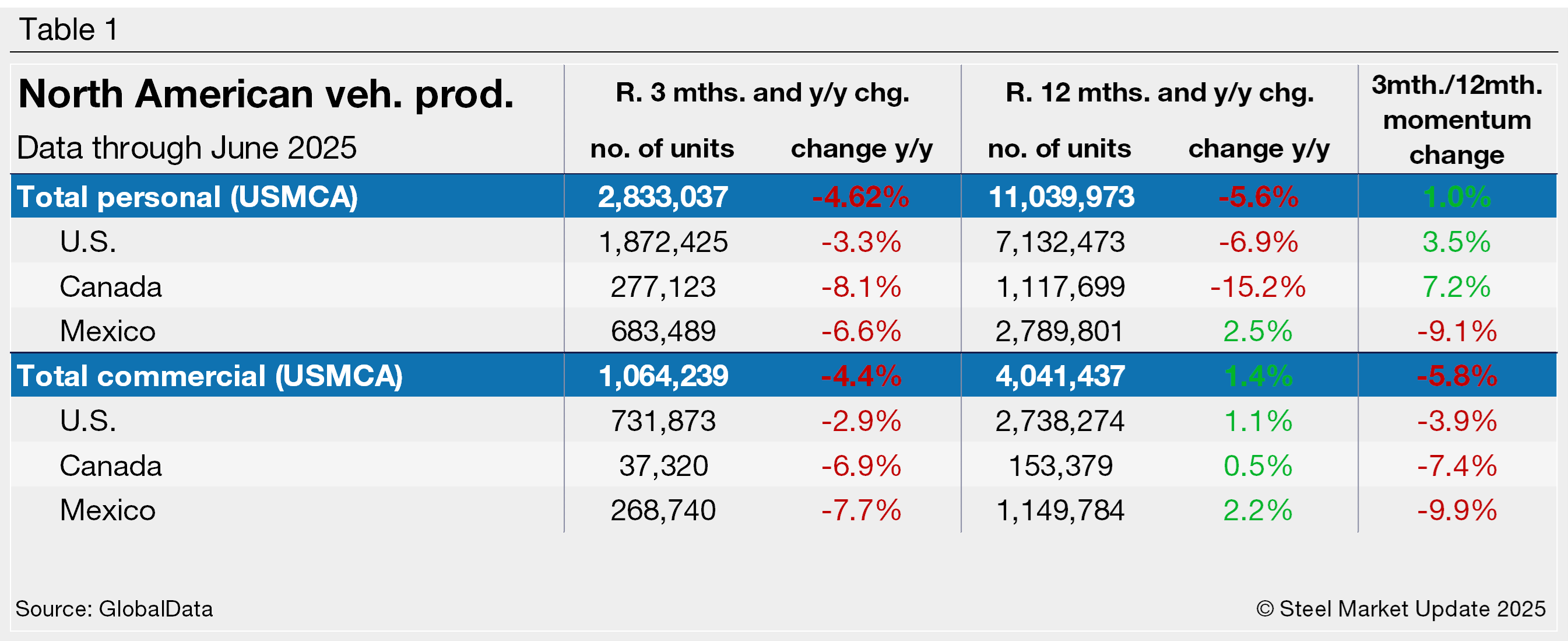Select the Canada -15.2% change value

[1257, 286]
